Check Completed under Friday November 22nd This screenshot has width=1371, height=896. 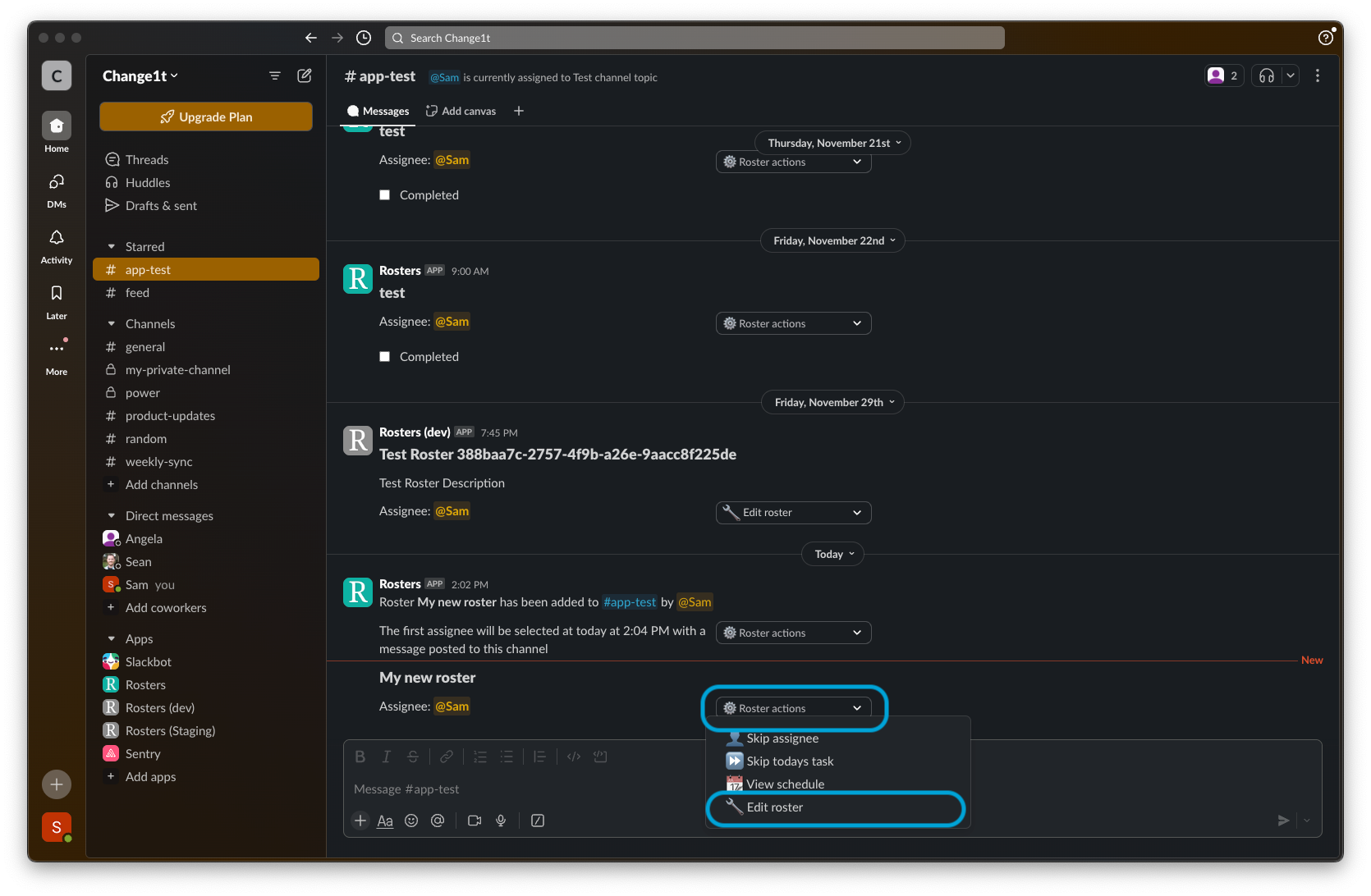(384, 357)
